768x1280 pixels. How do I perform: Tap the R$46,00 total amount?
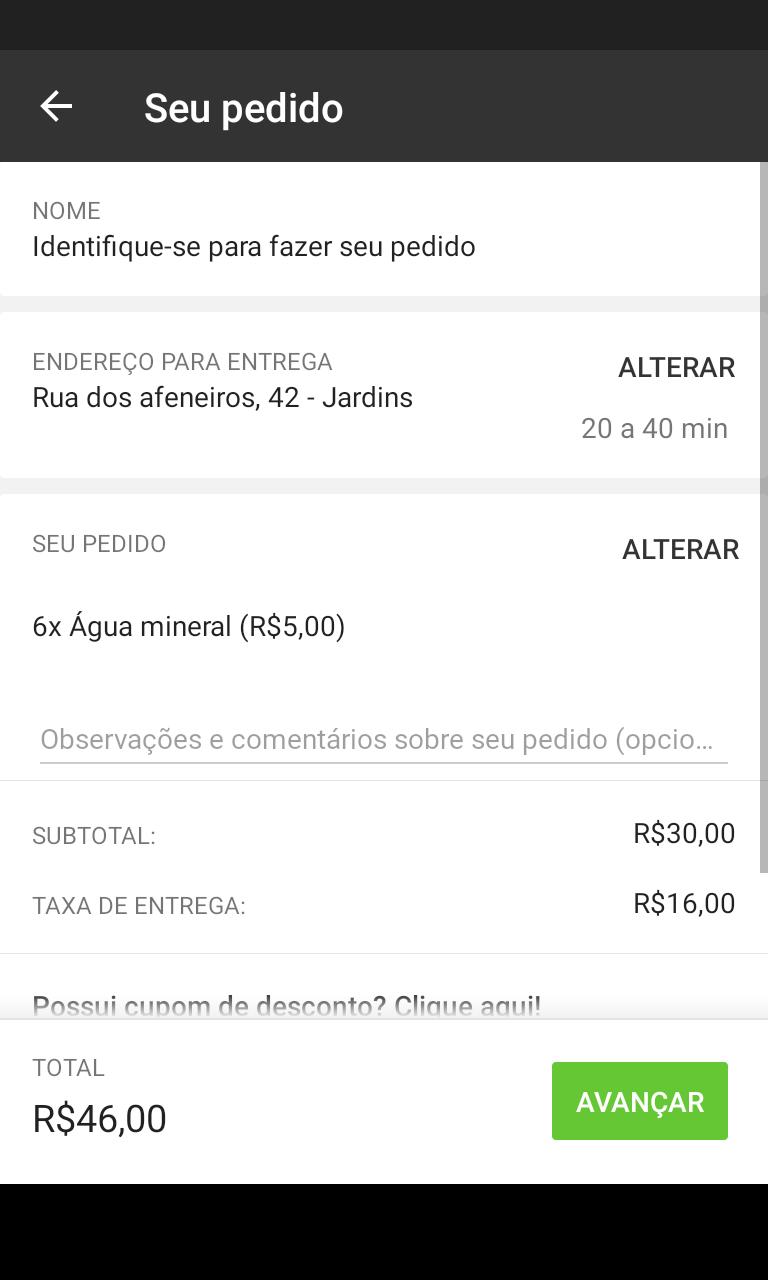click(x=100, y=1119)
